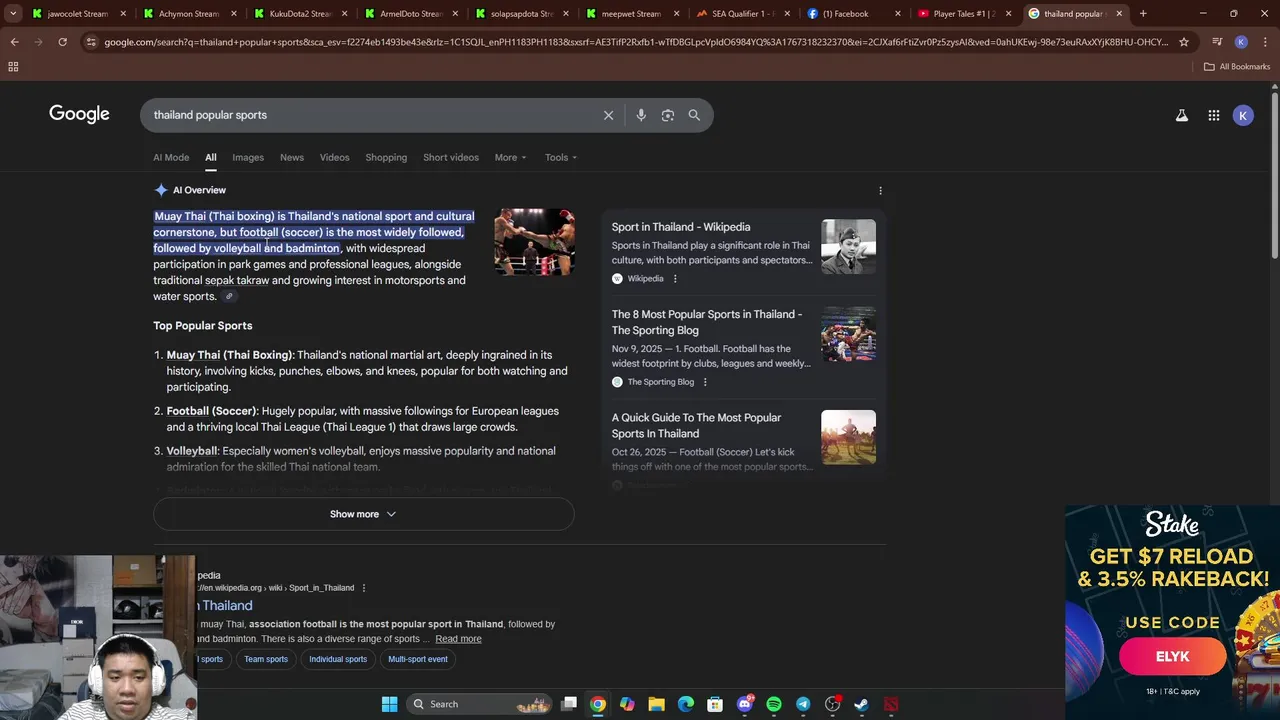Open A Quick Guide To Most Popular Sports
The image size is (1280, 720).
pyautogui.click(x=696, y=426)
